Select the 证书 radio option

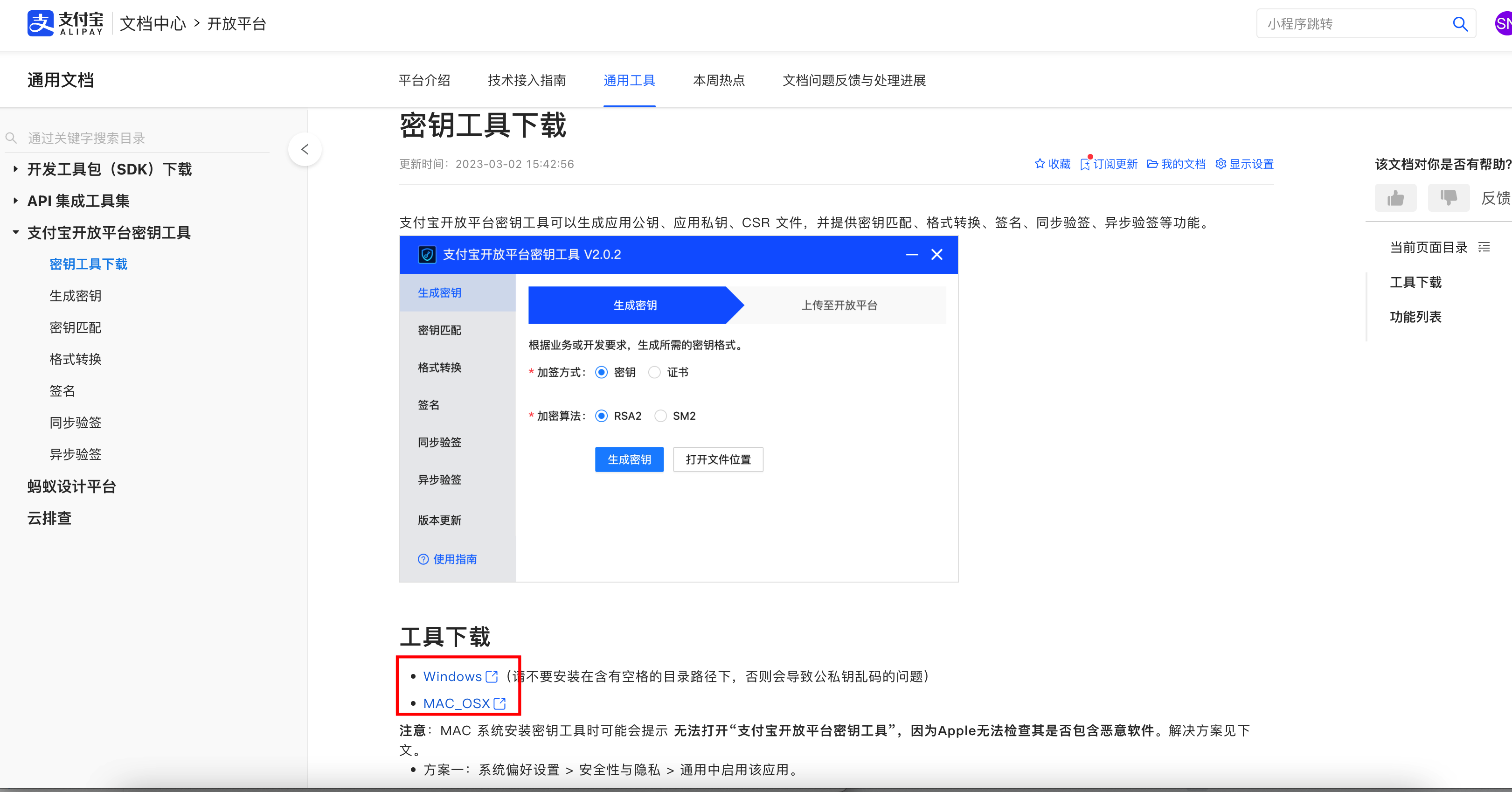(654, 372)
